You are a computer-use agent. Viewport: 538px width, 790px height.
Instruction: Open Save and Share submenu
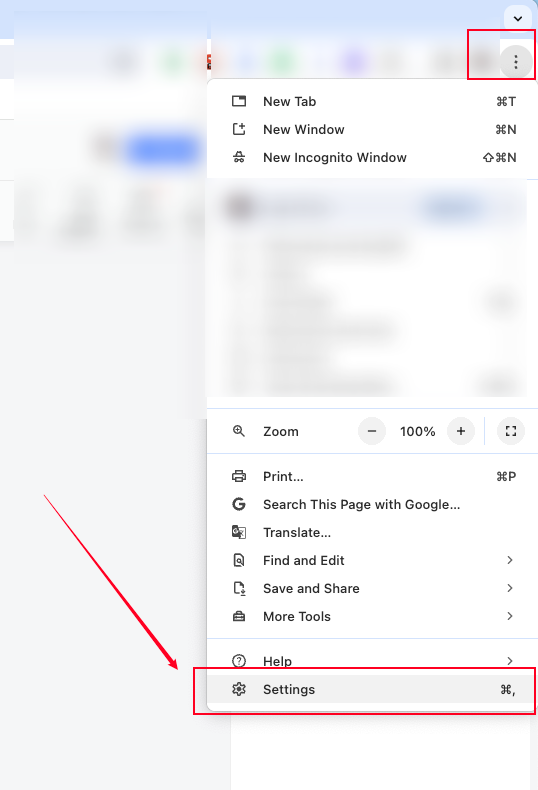tap(374, 588)
